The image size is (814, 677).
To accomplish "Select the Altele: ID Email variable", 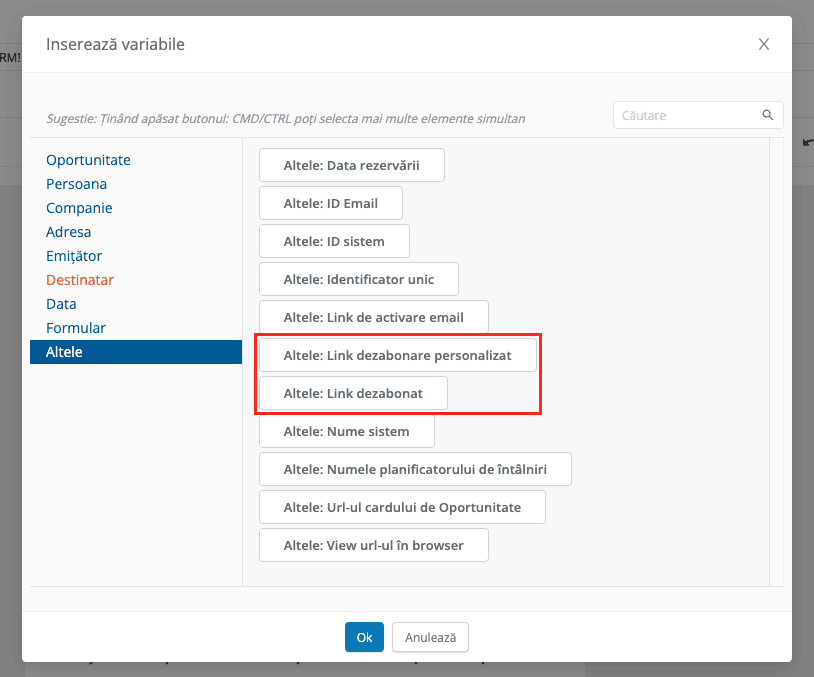I will pos(331,203).
